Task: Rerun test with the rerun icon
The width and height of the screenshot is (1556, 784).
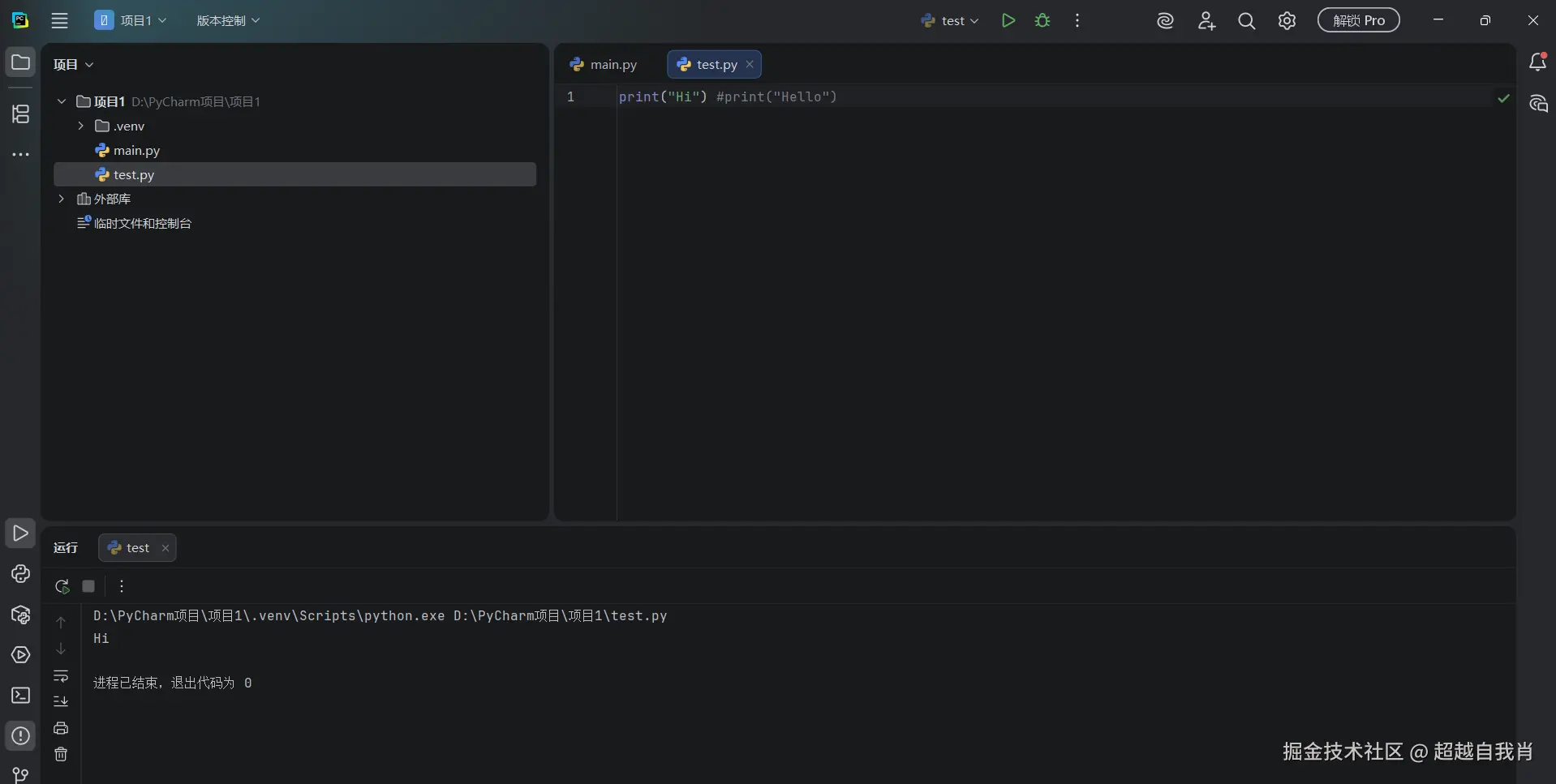Action: tap(62, 586)
